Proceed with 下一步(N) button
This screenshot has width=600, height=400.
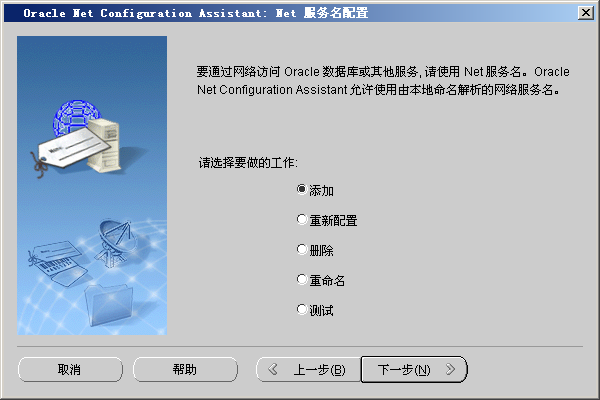414,369
